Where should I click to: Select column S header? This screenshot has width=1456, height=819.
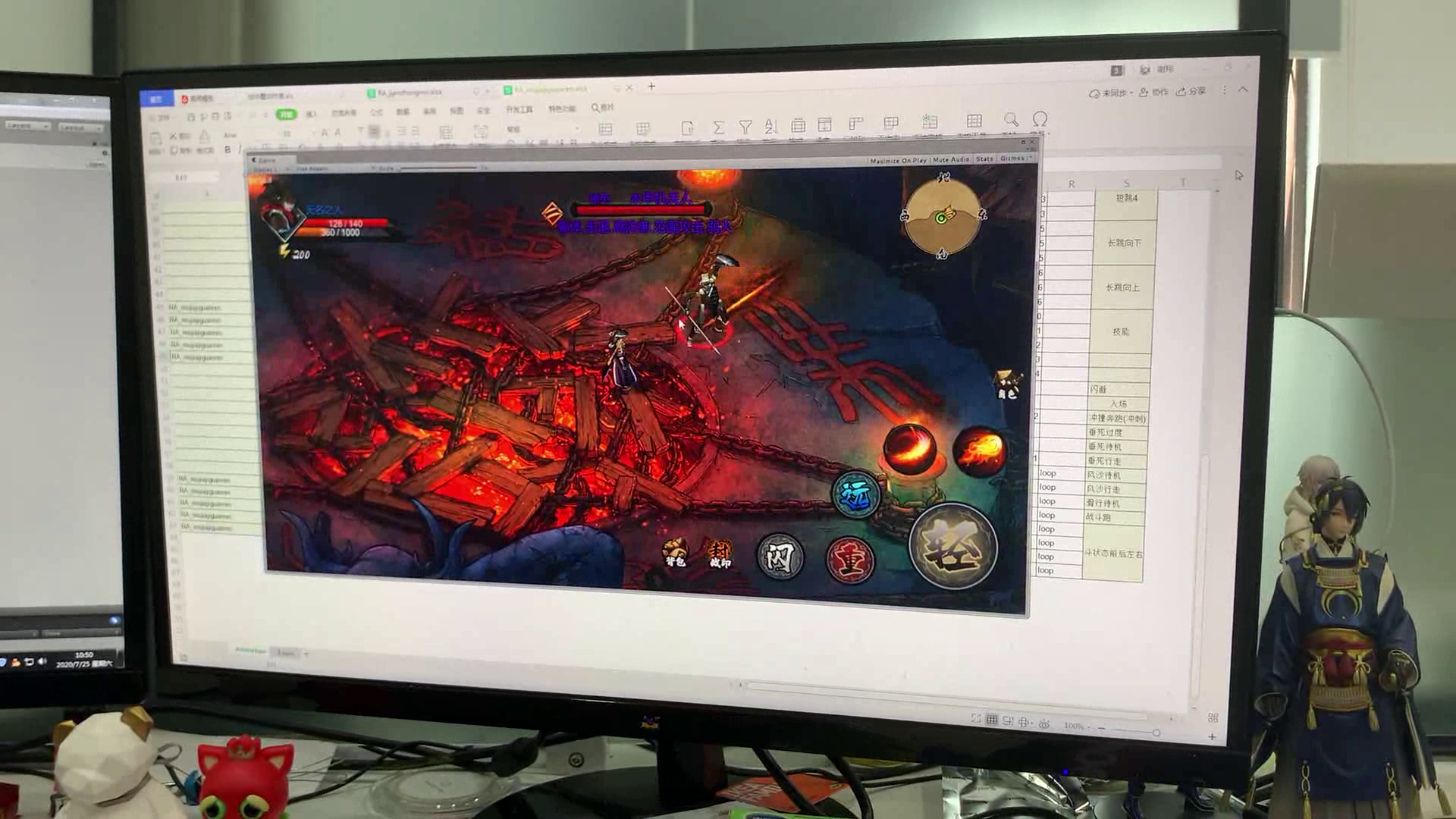[x=1126, y=183]
